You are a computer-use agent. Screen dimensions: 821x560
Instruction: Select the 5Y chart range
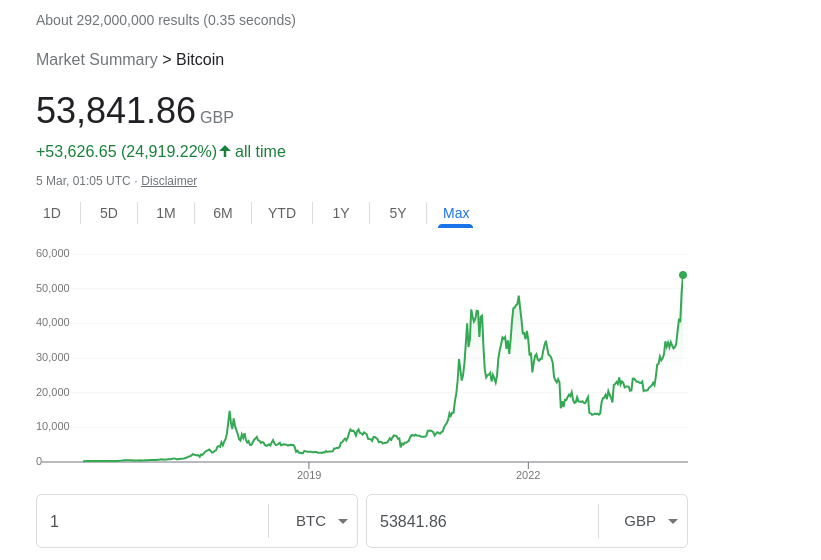(x=398, y=214)
